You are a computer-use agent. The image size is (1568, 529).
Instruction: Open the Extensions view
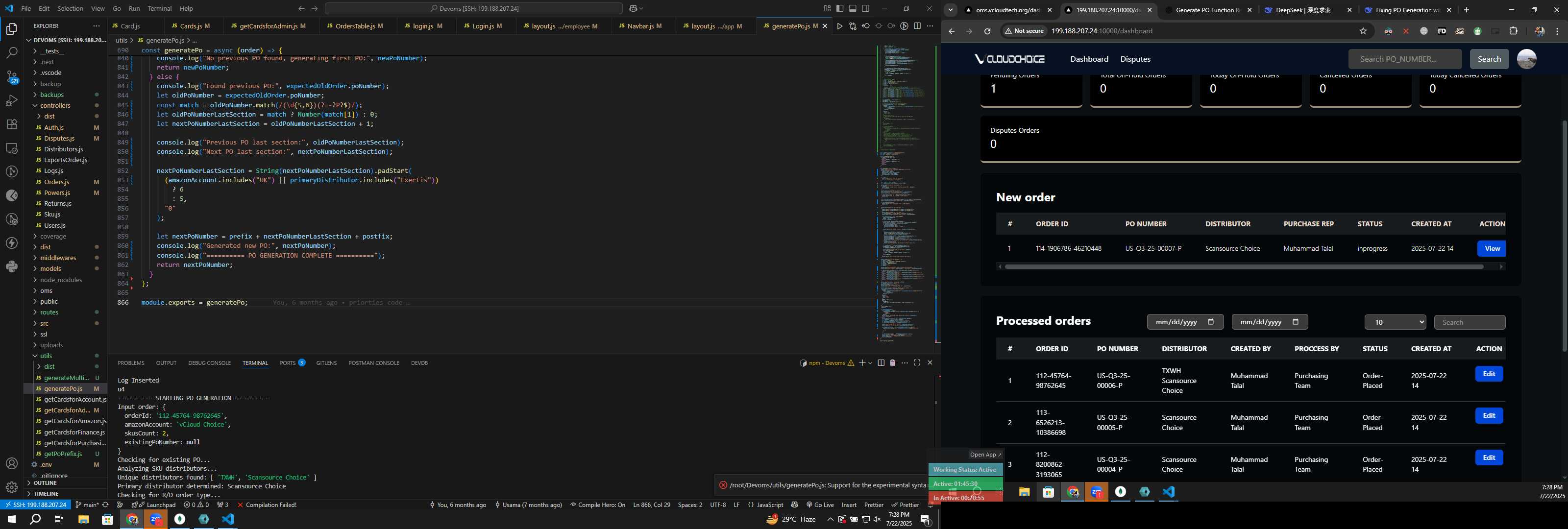pos(12,124)
